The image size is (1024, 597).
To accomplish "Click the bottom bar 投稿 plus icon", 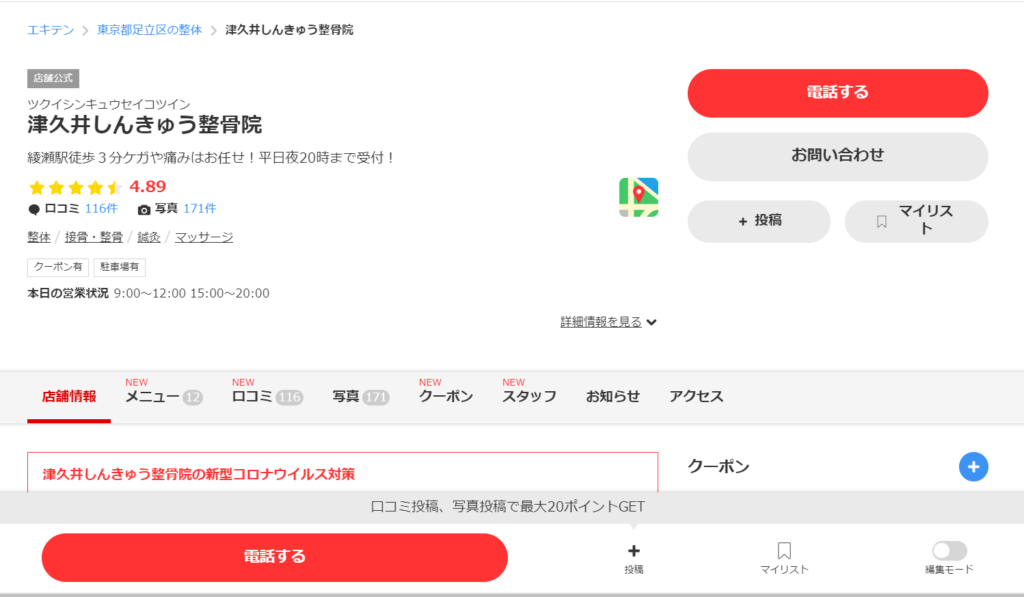I will click(x=633, y=551).
